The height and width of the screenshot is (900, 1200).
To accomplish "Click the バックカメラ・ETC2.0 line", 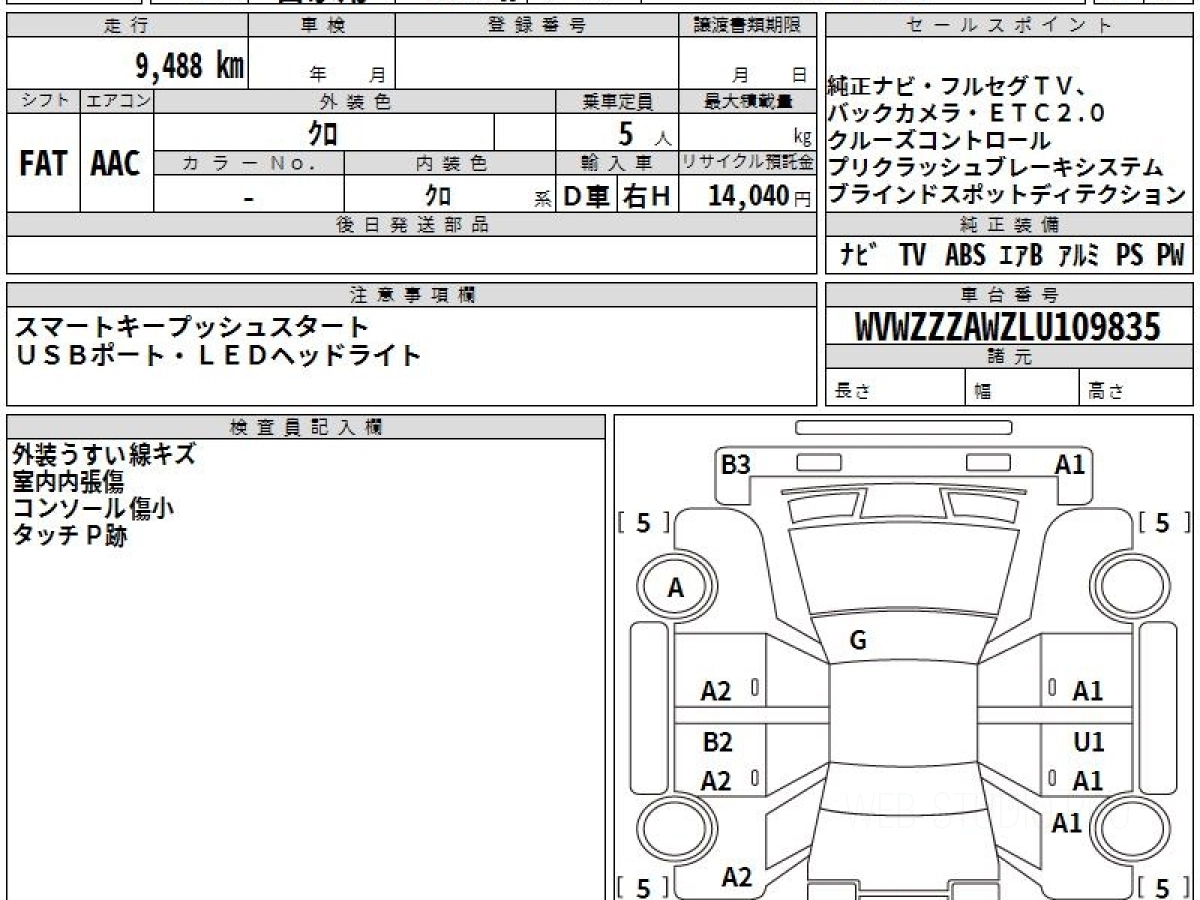I will tap(967, 113).
